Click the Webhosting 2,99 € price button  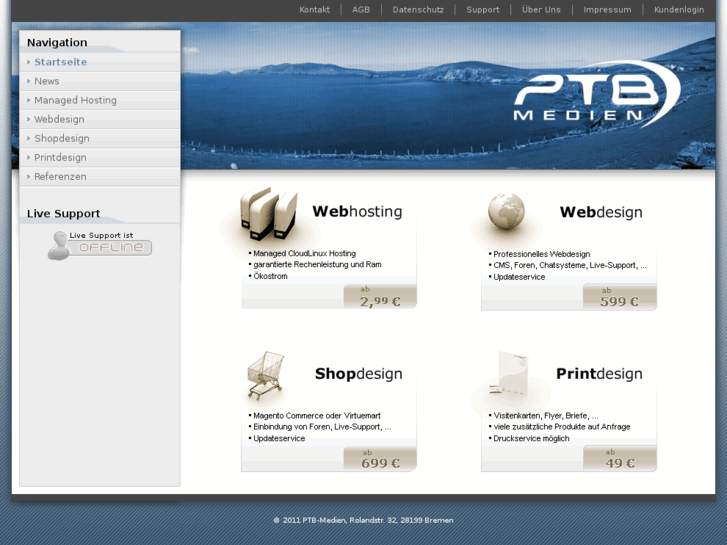click(x=379, y=297)
